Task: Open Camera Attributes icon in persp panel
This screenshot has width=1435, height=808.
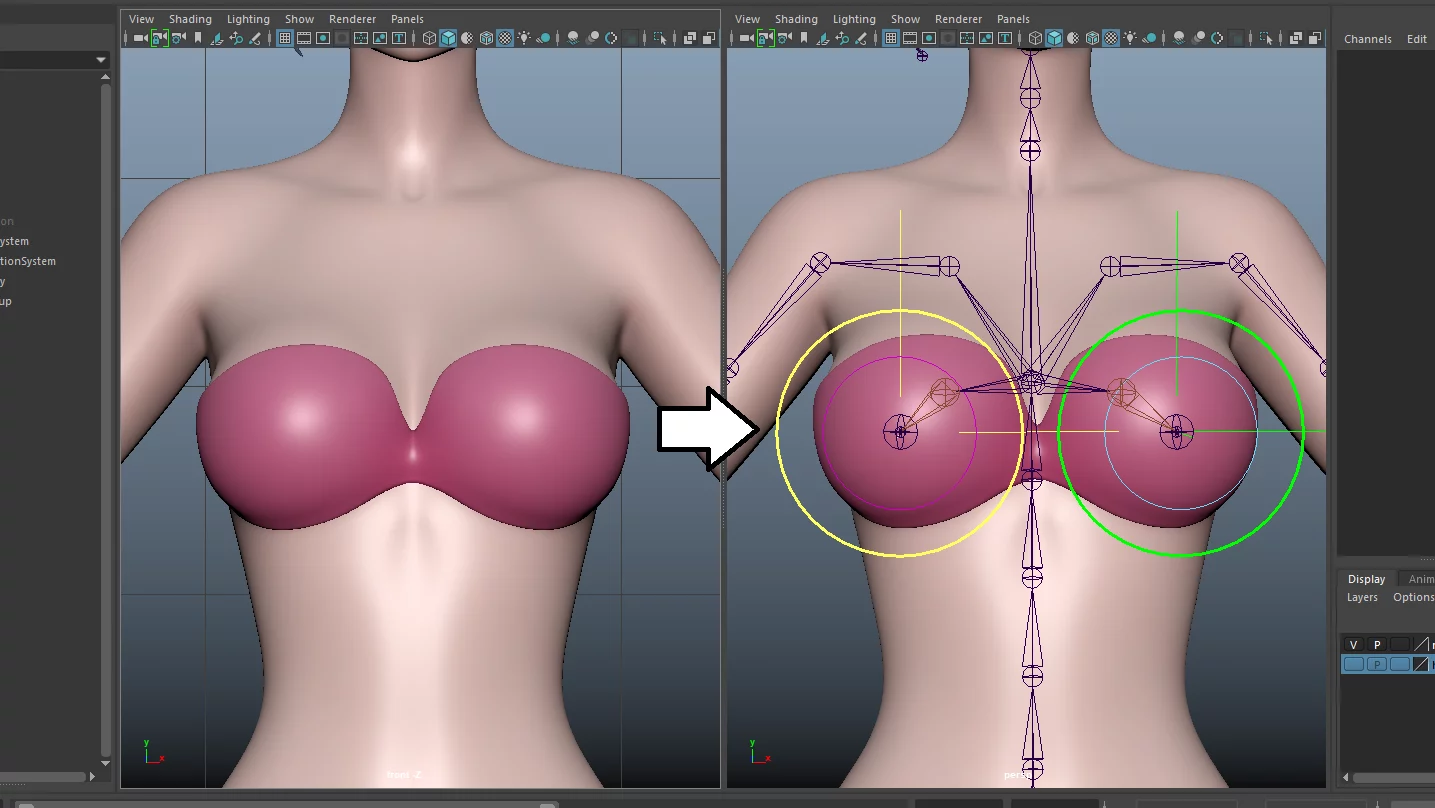Action: 784,38
